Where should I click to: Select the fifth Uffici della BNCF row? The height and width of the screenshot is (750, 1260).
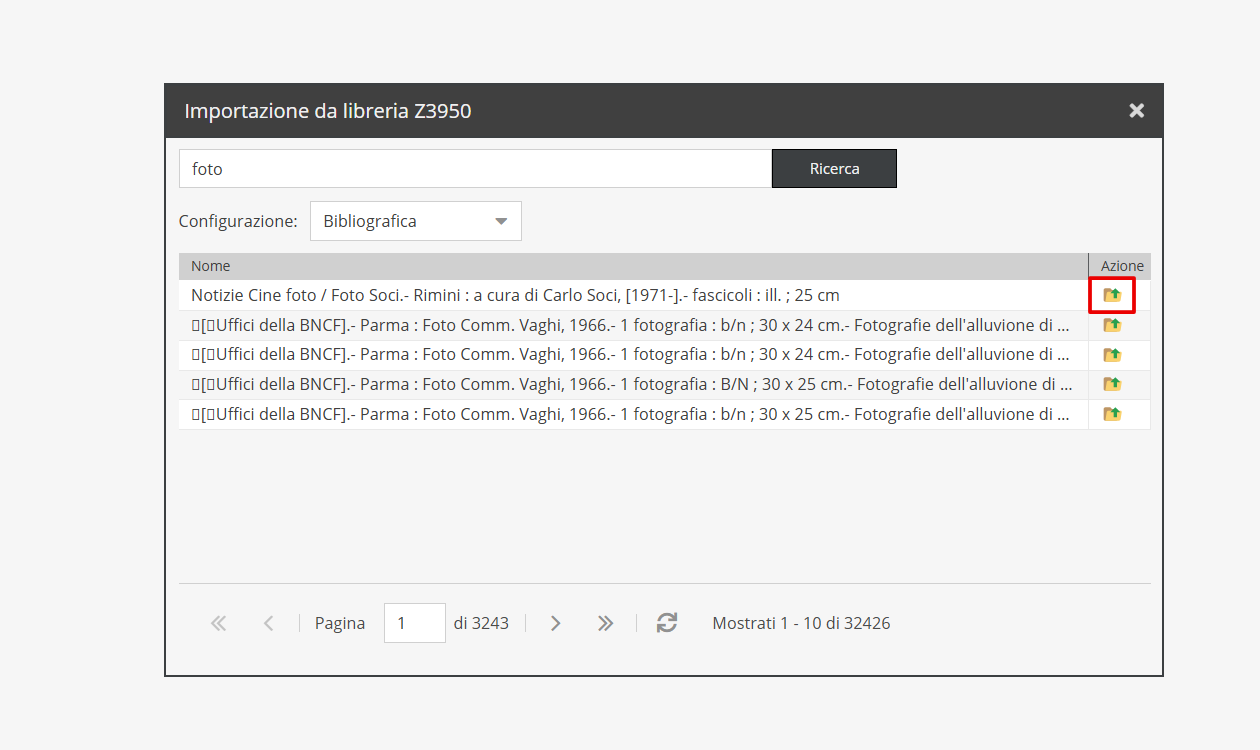pos(632,414)
